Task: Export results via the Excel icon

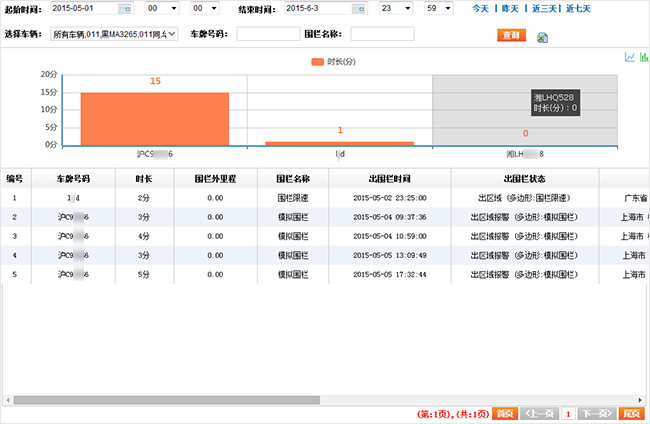Action: 542,38
